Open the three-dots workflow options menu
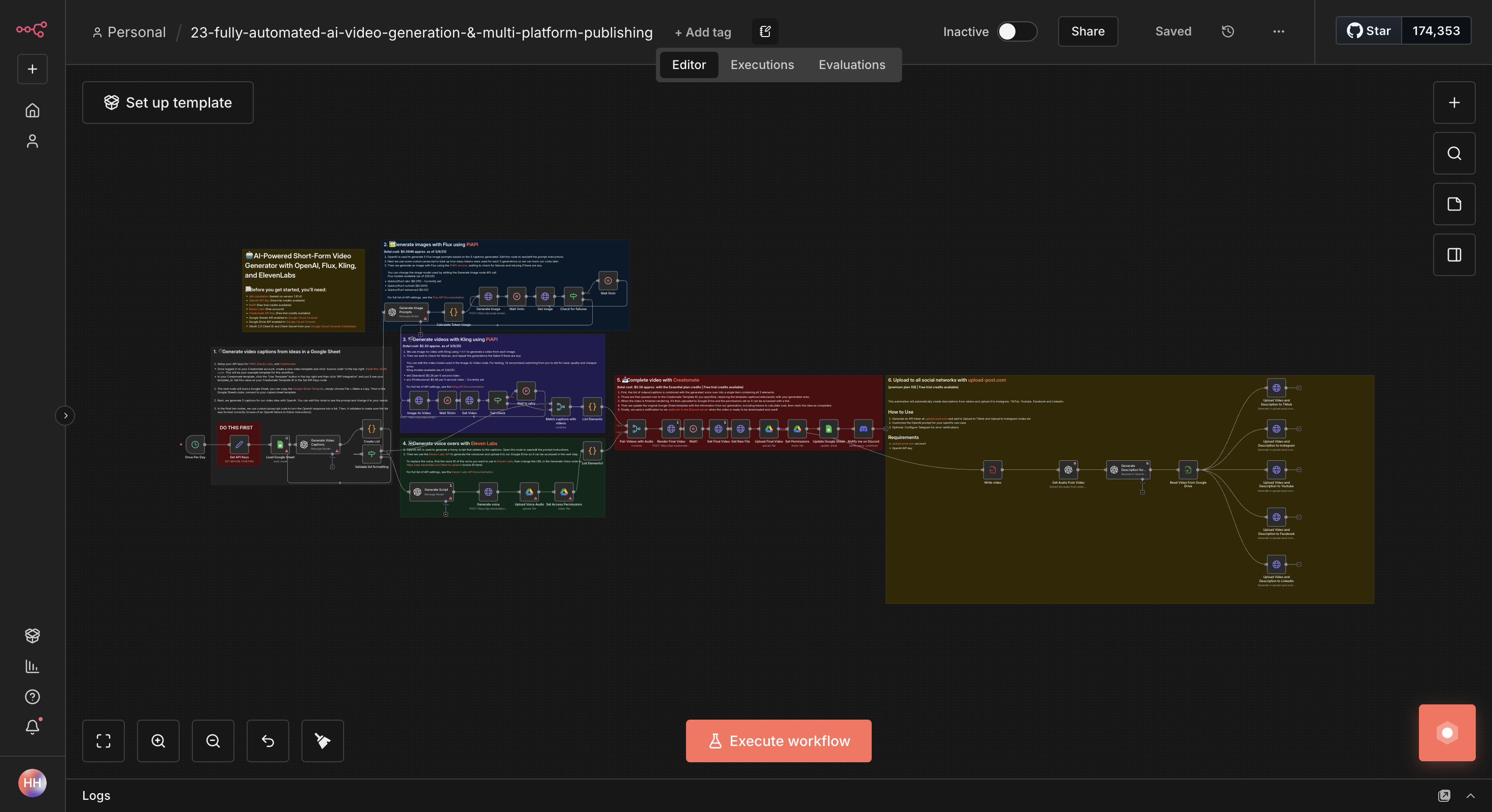The width and height of the screenshot is (1492, 812). (x=1278, y=31)
